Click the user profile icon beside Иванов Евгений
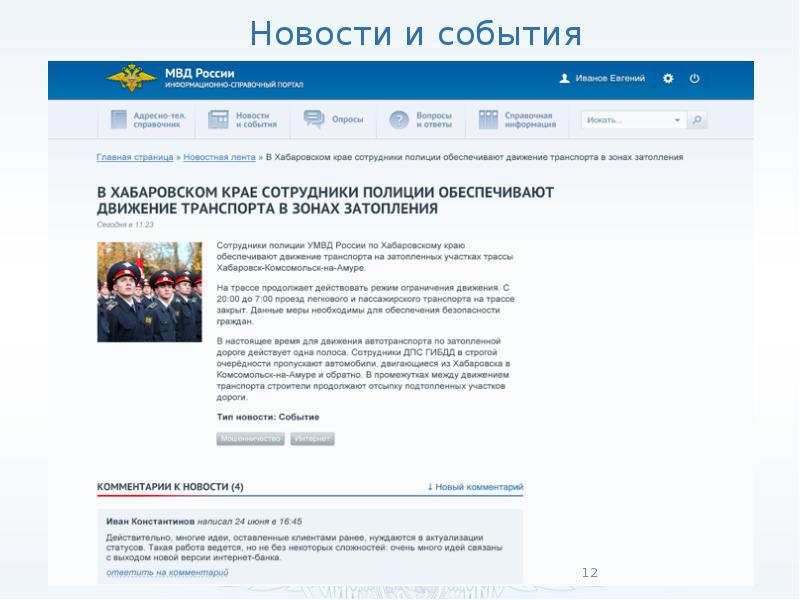800x600 pixels. (x=564, y=79)
